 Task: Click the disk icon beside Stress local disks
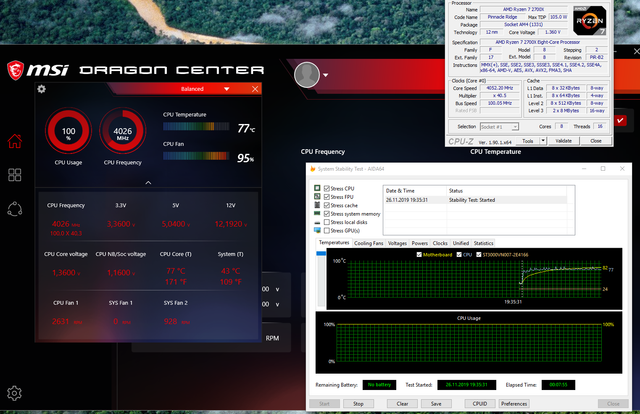coord(317,222)
